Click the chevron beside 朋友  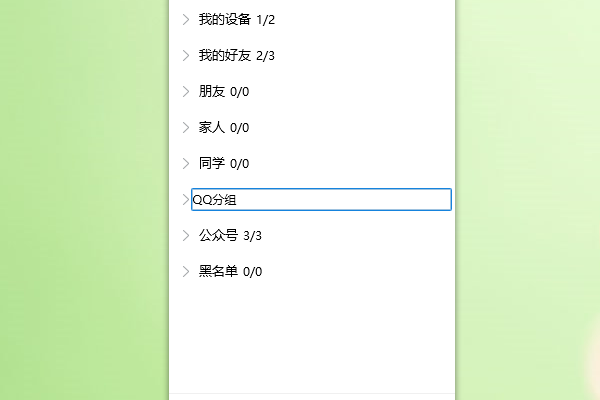click(185, 91)
